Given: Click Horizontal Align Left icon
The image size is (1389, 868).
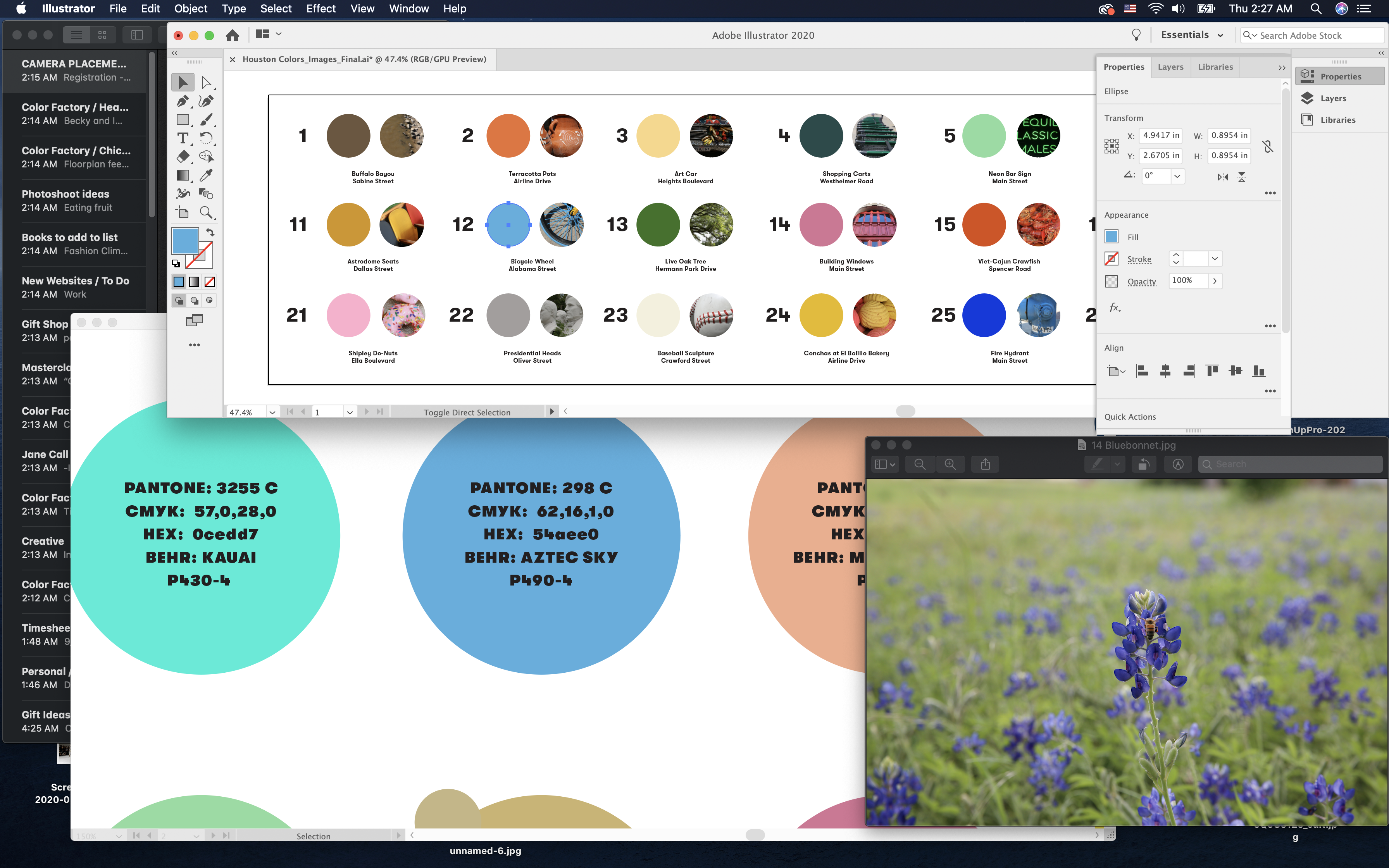Looking at the screenshot, I should 1142,371.
